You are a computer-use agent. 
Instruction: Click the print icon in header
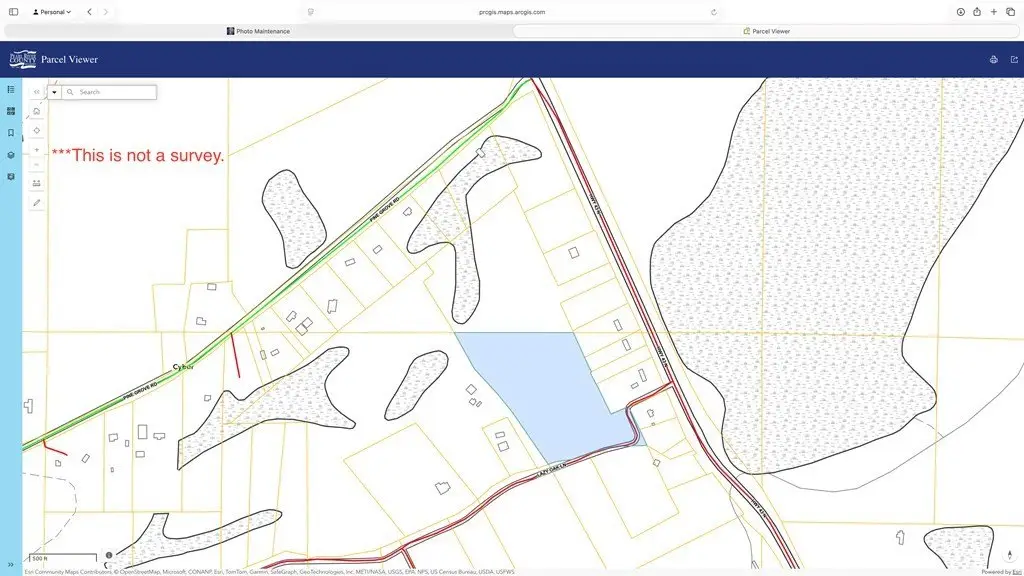pyautogui.click(x=993, y=59)
